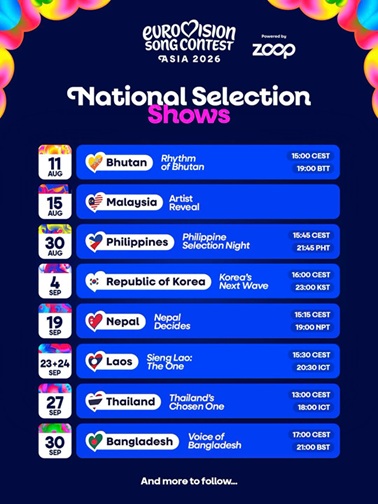Image resolution: width=378 pixels, height=504 pixels.
Task: Click the 16:00 CEST time badge
Action: tap(311, 275)
